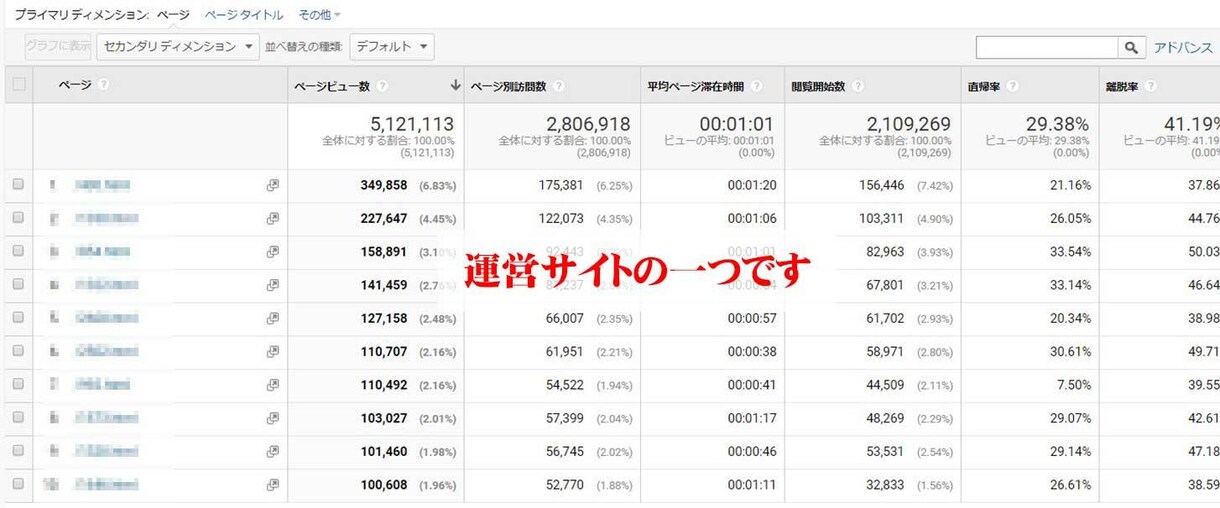Open page in new window for 141,459 row
The image size is (1220, 508).
point(272,285)
